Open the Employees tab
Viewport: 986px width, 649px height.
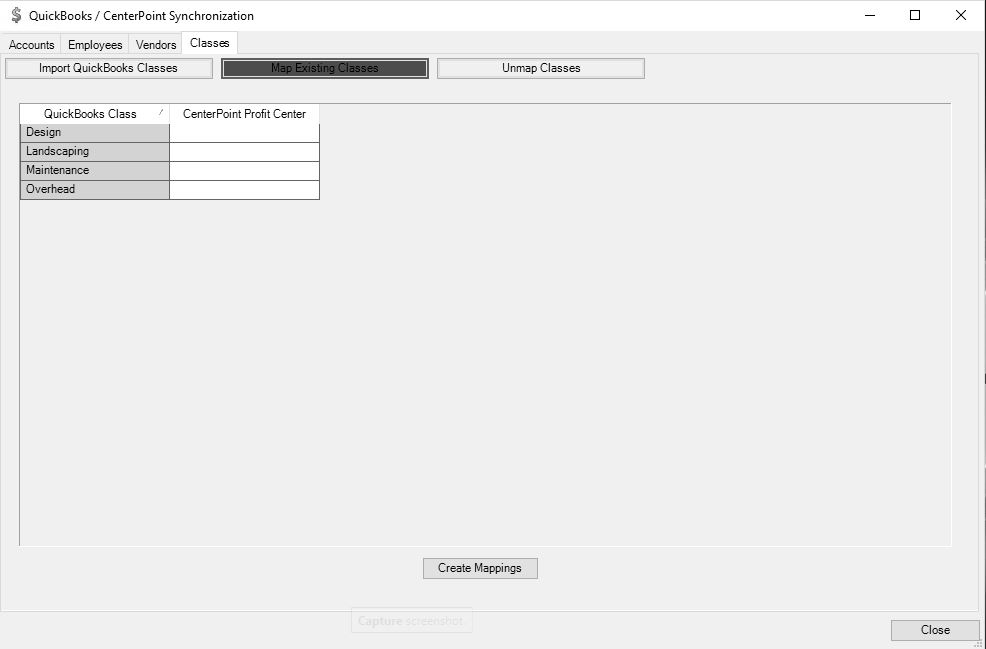(x=95, y=45)
